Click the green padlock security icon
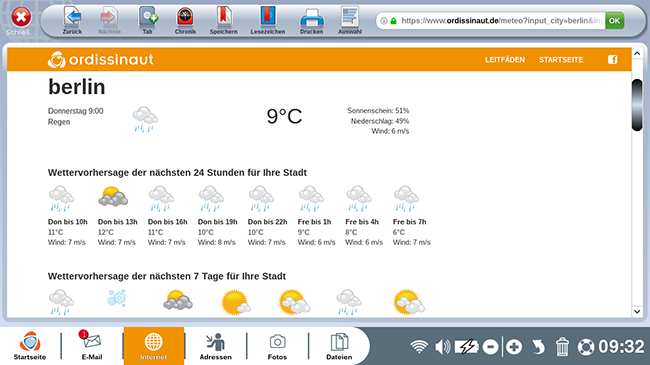Screen dimensions: 650x365 393,21
